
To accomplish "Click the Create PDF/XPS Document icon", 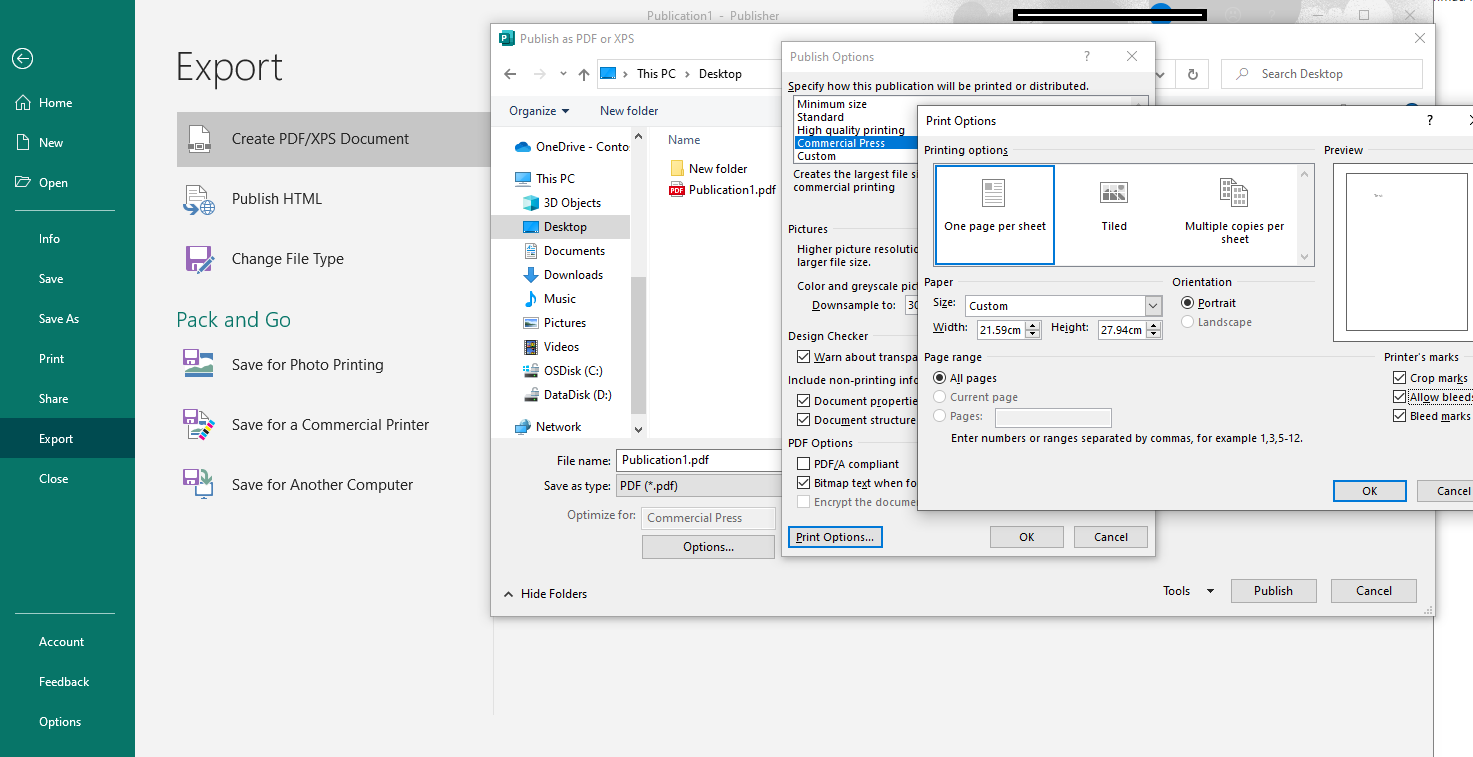I will (199, 139).
